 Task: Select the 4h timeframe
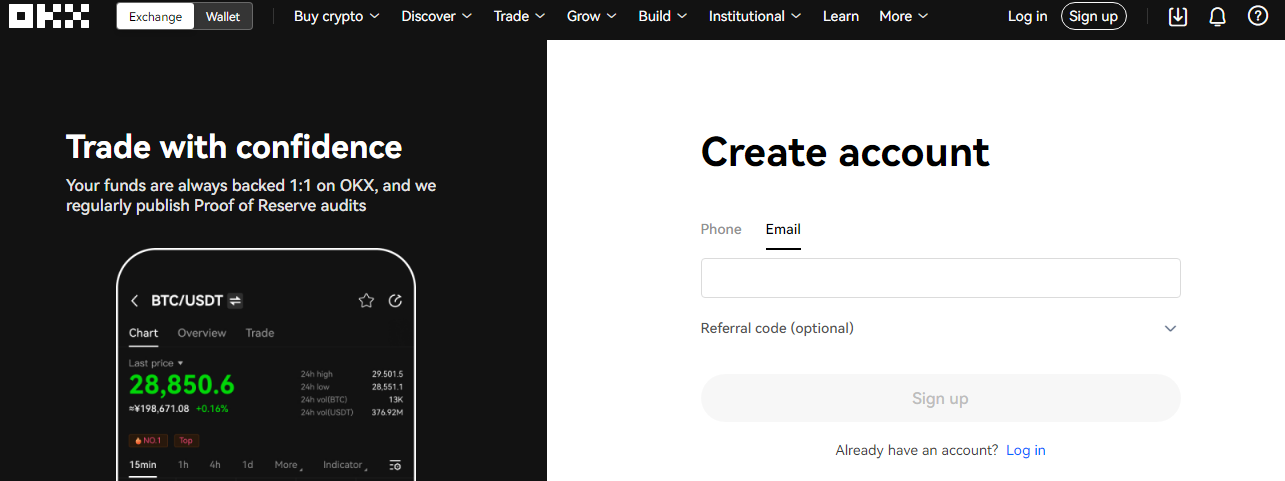[x=215, y=465]
